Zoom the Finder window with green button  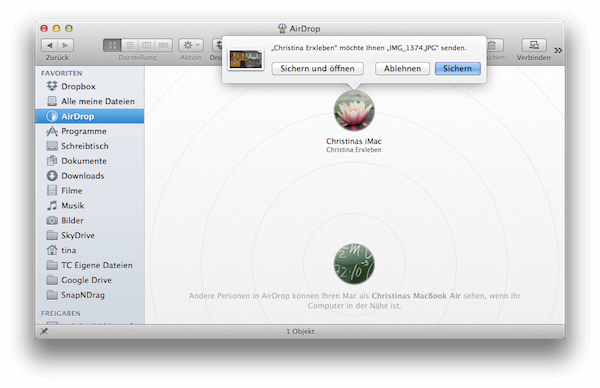pos(69,28)
